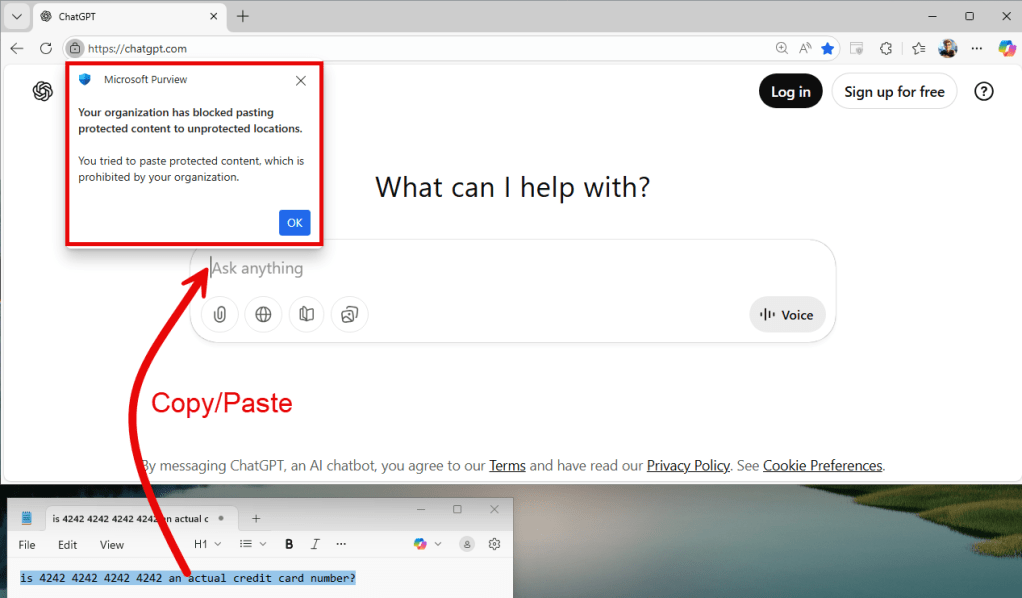The width and height of the screenshot is (1022, 598).
Task: Open the Copilot dropdown in Notepad
Action: tap(428, 544)
